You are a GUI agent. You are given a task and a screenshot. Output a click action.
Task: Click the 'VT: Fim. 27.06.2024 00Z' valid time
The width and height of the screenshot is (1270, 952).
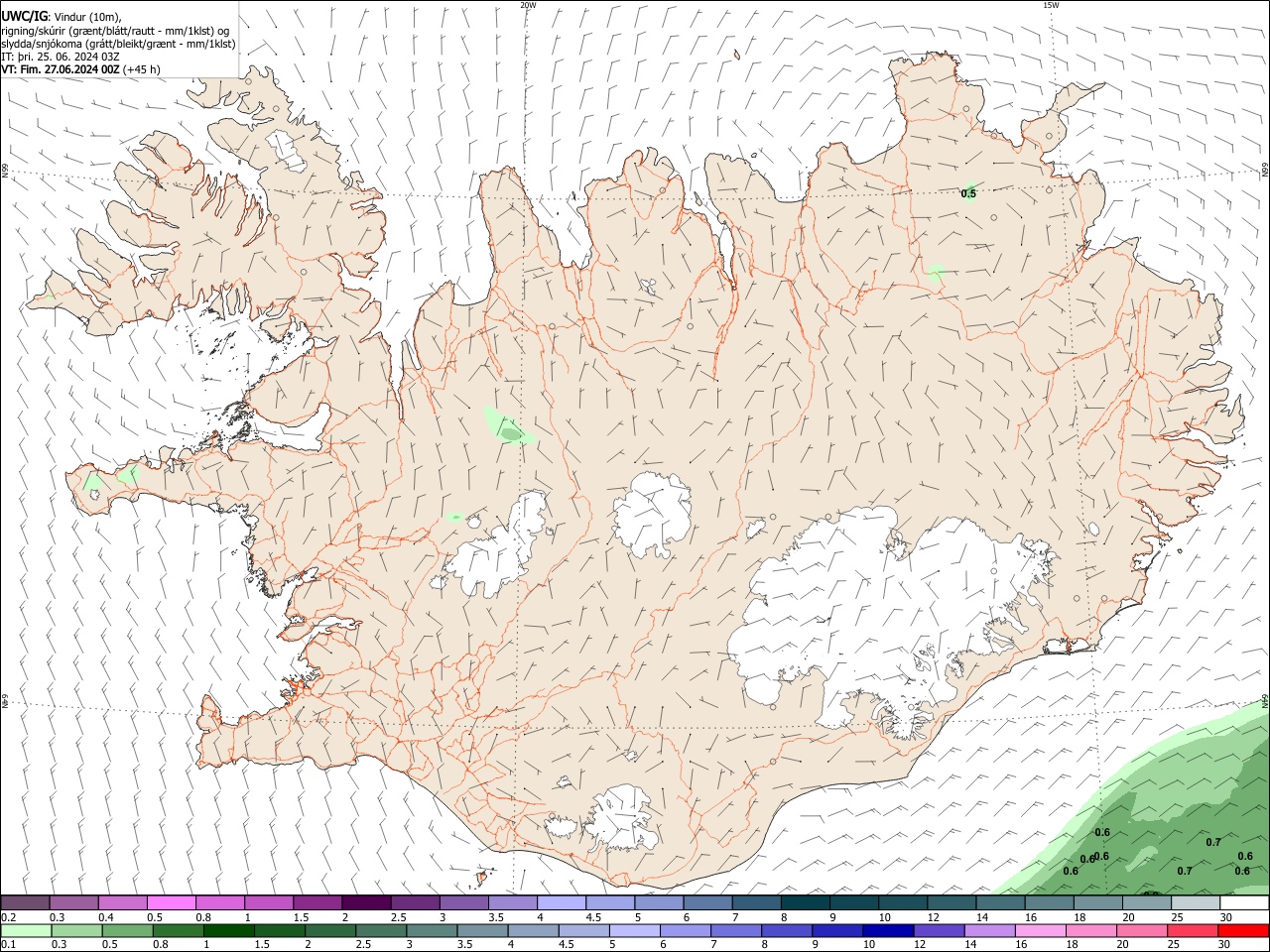[x=61, y=69]
